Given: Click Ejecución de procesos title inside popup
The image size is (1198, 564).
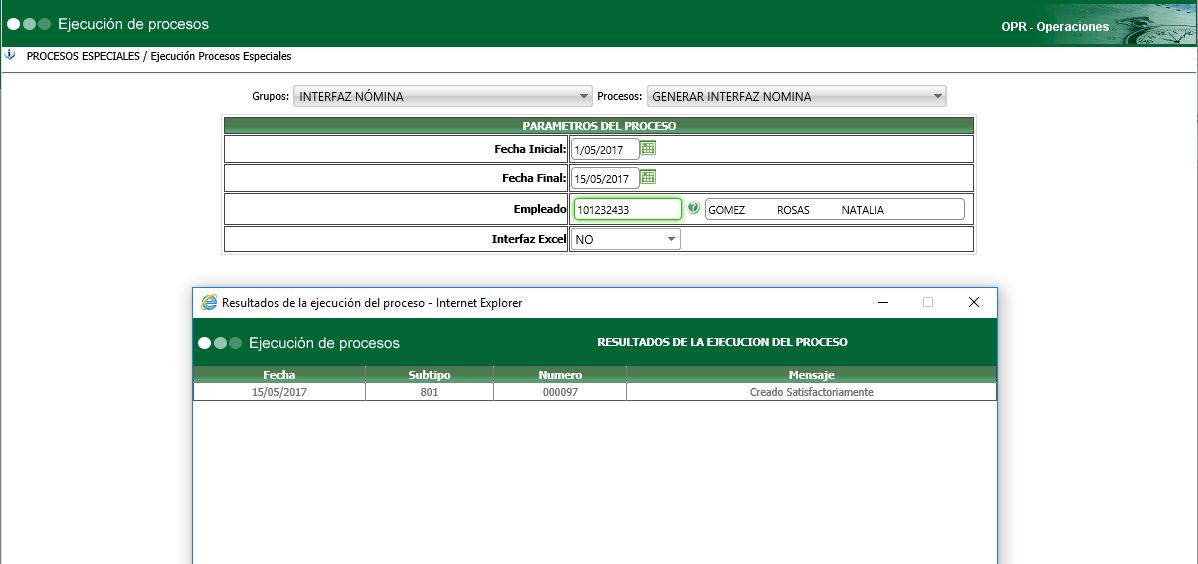Looking at the screenshot, I should pos(324,343).
